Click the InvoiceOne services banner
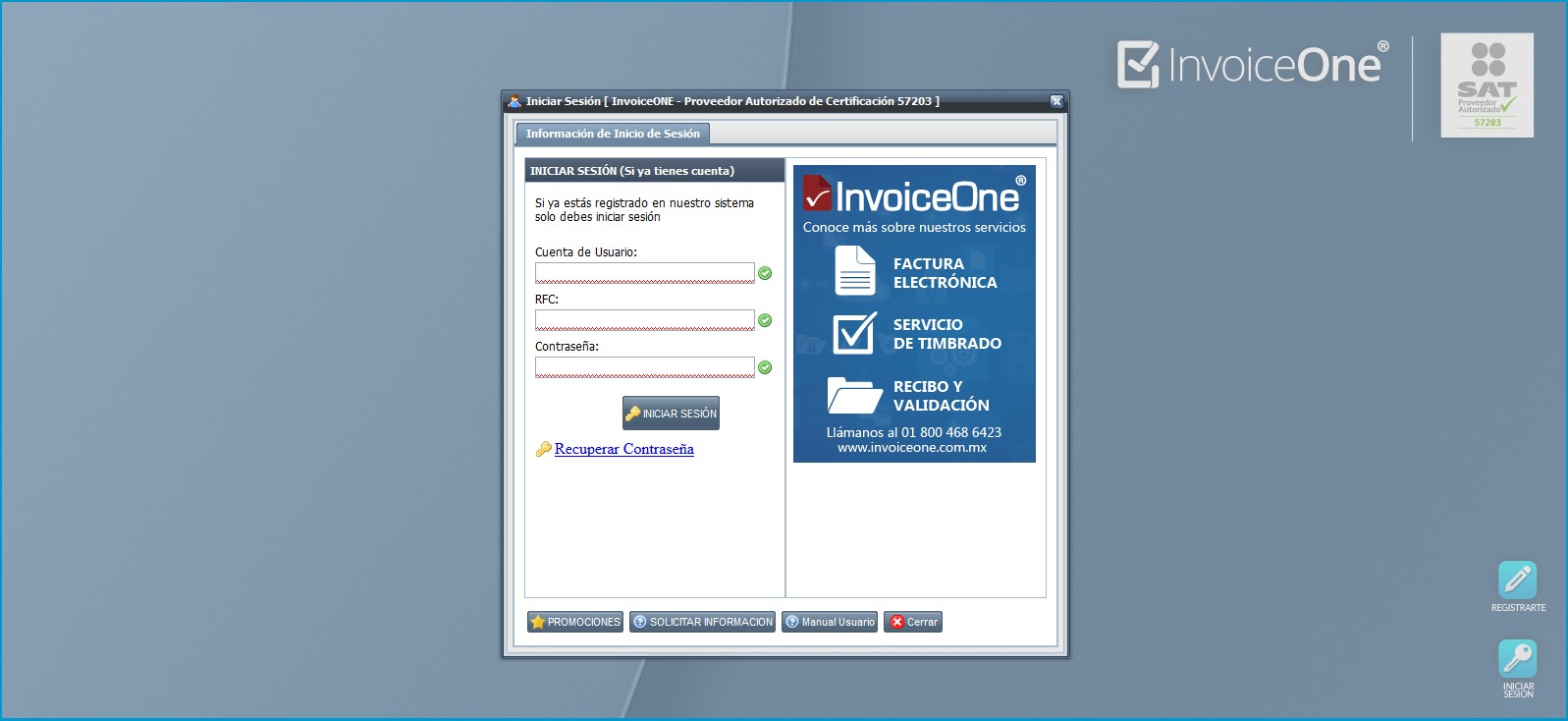This screenshot has height=721, width=1568. (914, 313)
